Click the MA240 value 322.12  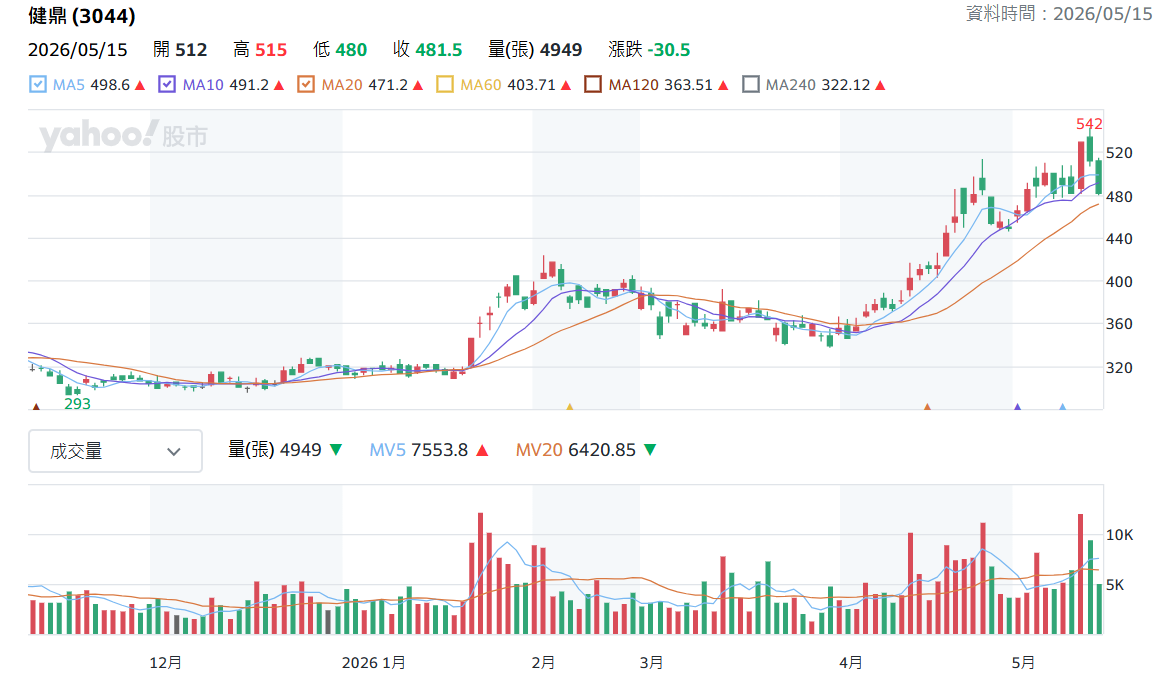click(845, 85)
